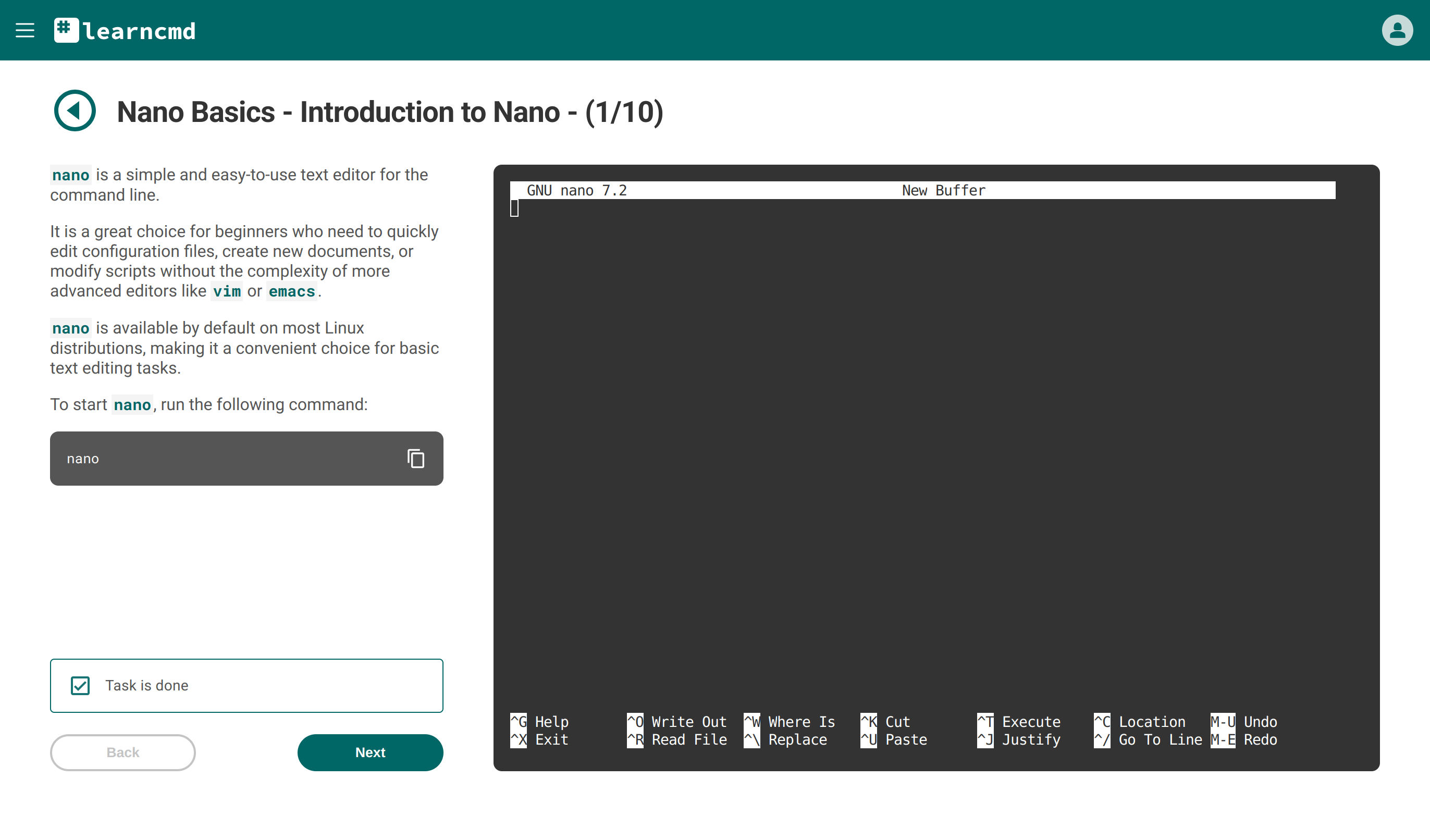
Task: Click the ^C Location shortcut
Action: click(1139, 721)
